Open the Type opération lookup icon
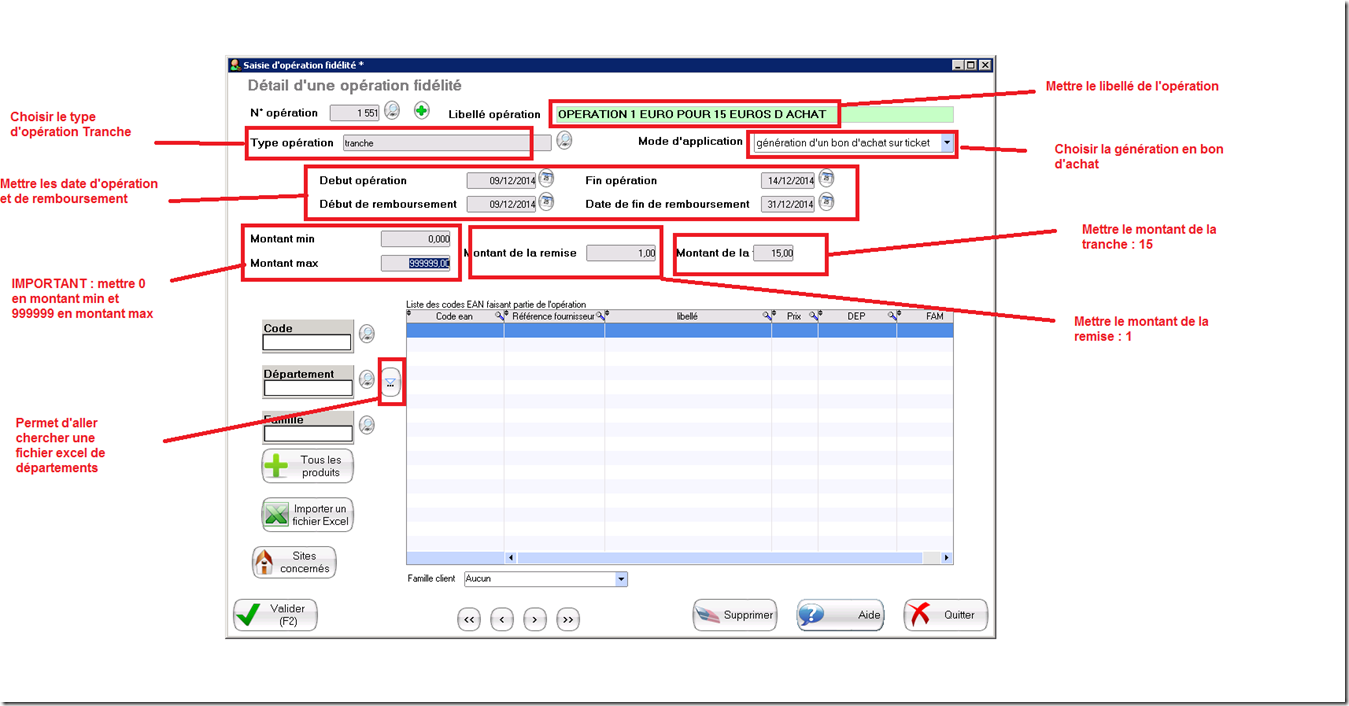 pos(564,141)
